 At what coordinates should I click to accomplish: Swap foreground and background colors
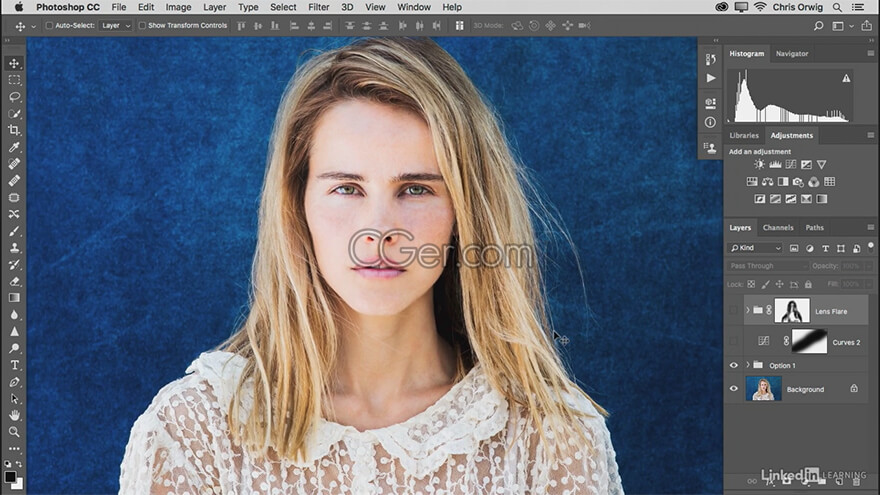(x=19, y=464)
